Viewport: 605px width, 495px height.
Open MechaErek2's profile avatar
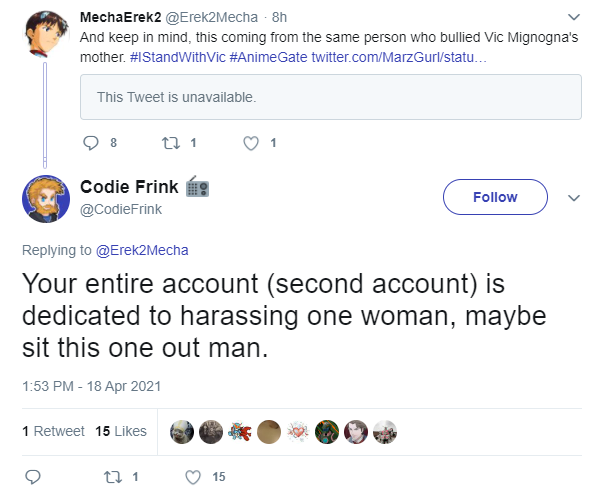coord(47,34)
